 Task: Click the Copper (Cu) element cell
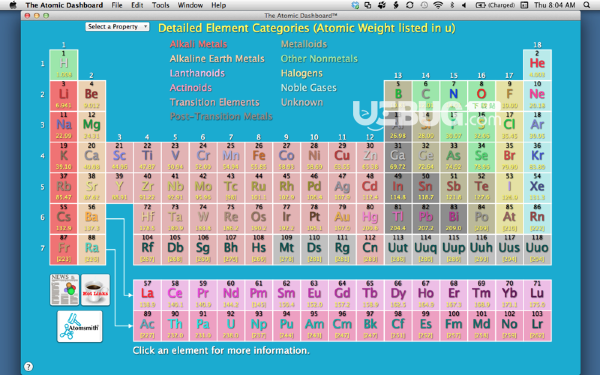pos(342,157)
